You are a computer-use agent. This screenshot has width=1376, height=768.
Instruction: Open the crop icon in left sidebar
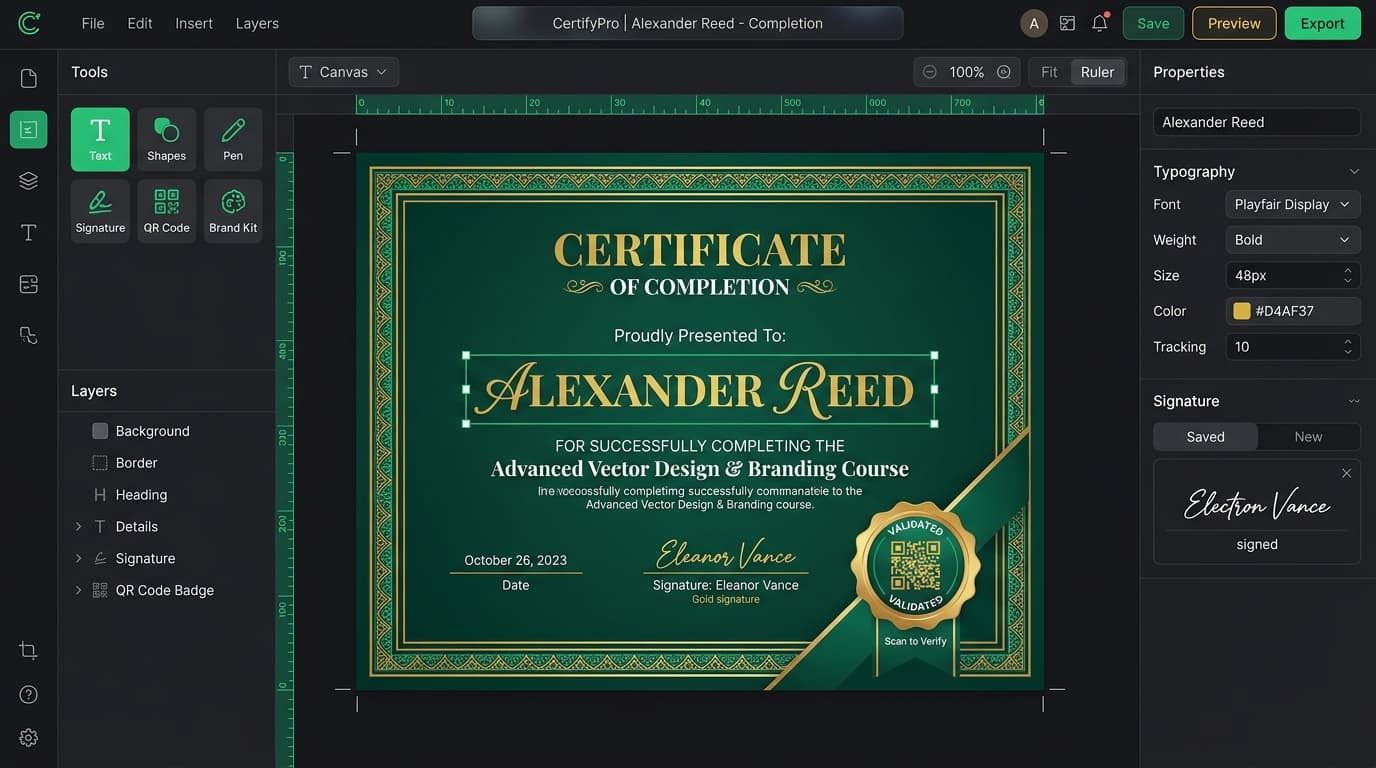click(29, 651)
